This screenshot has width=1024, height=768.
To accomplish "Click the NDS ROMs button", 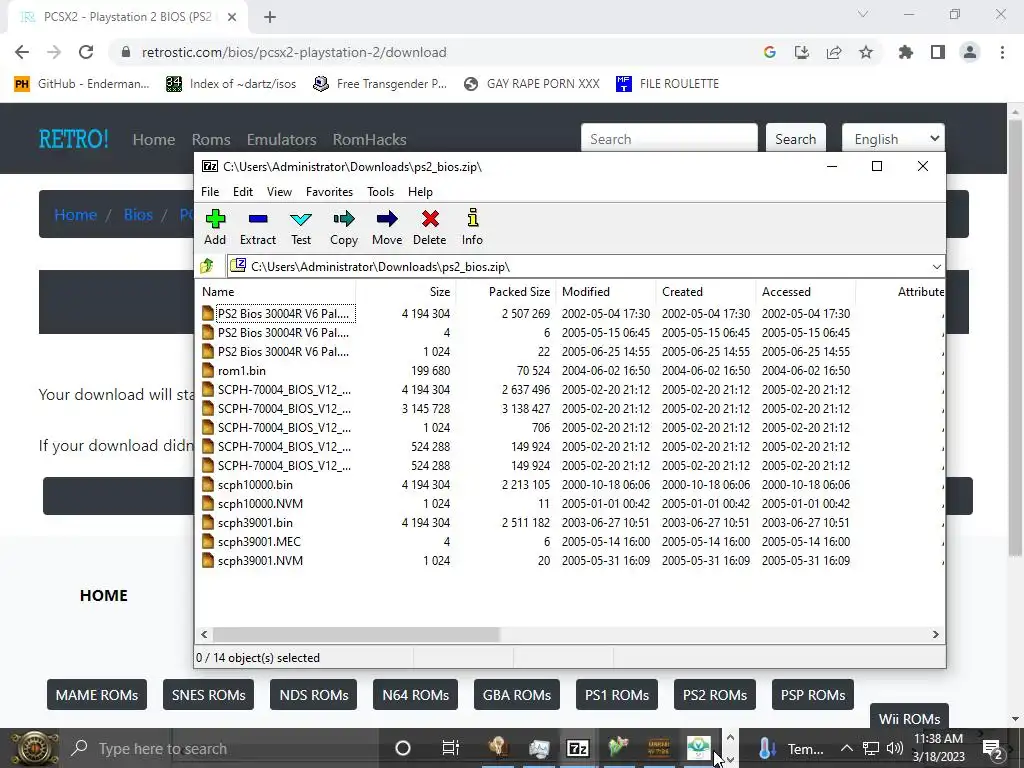I will click(x=313, y=695).
